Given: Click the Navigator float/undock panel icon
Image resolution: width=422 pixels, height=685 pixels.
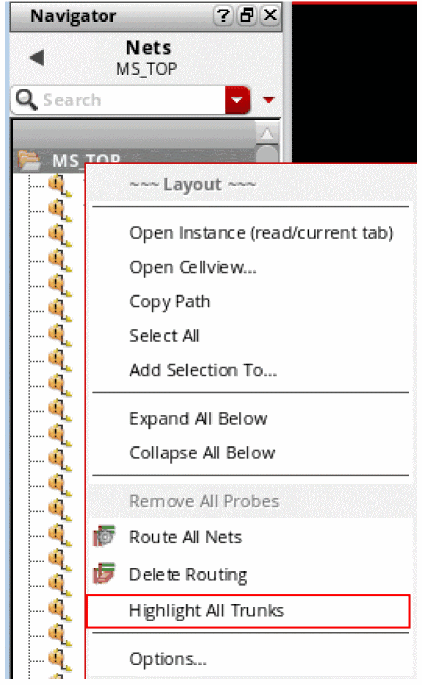Looking at the screenshot, I should pos(246,16).
